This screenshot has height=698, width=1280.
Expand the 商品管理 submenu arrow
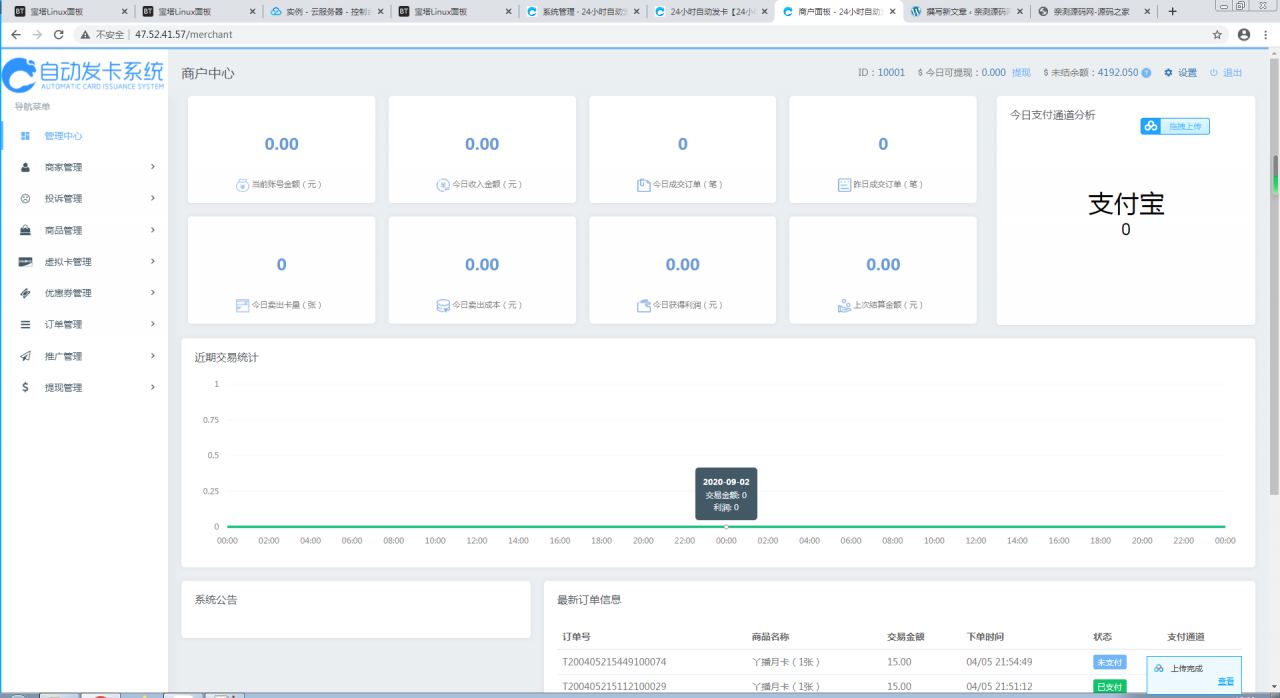(153, 230)
